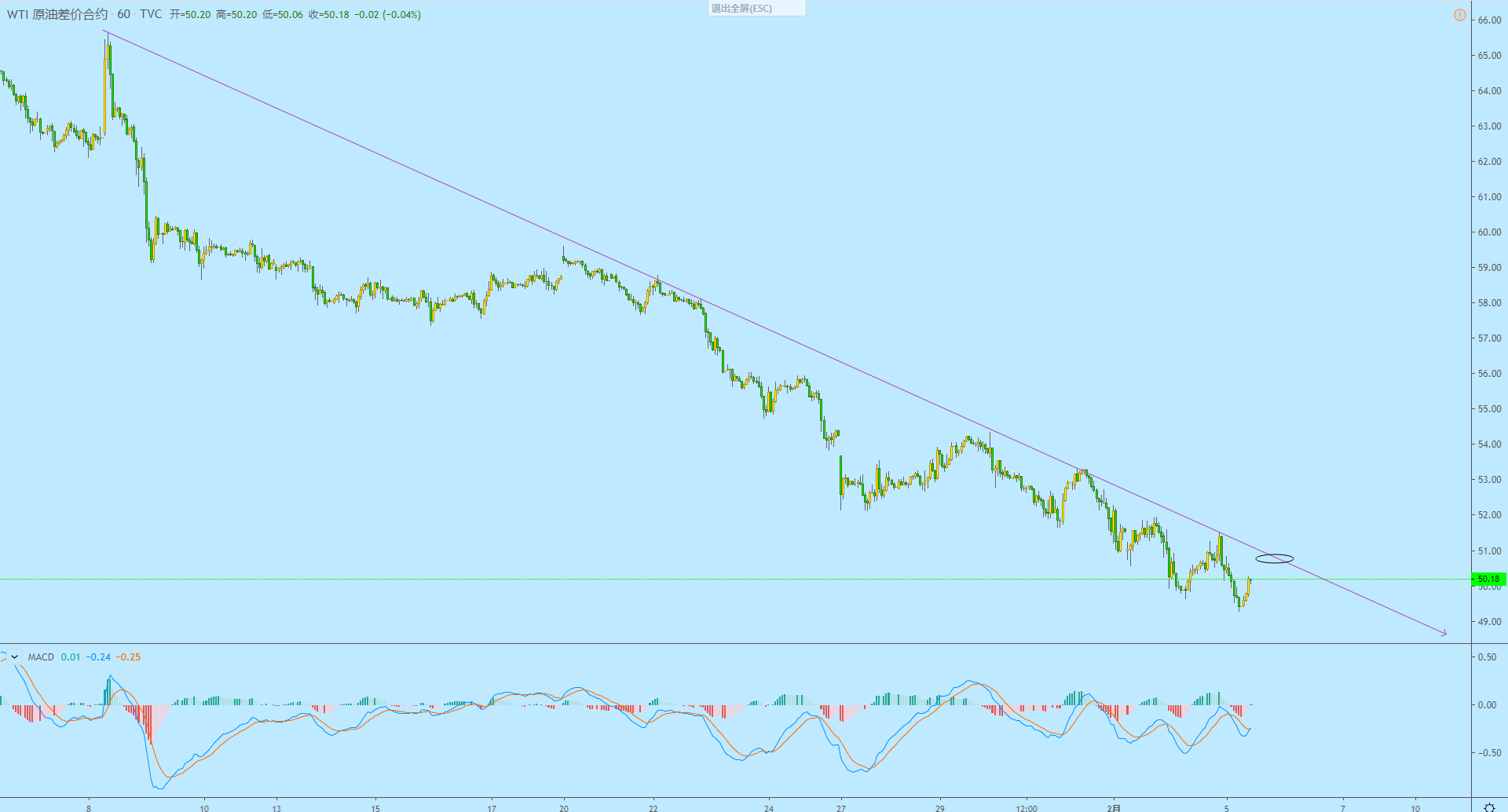Click 53.00 on the price scale
1508x812 pixels.
pos(1489,480)
